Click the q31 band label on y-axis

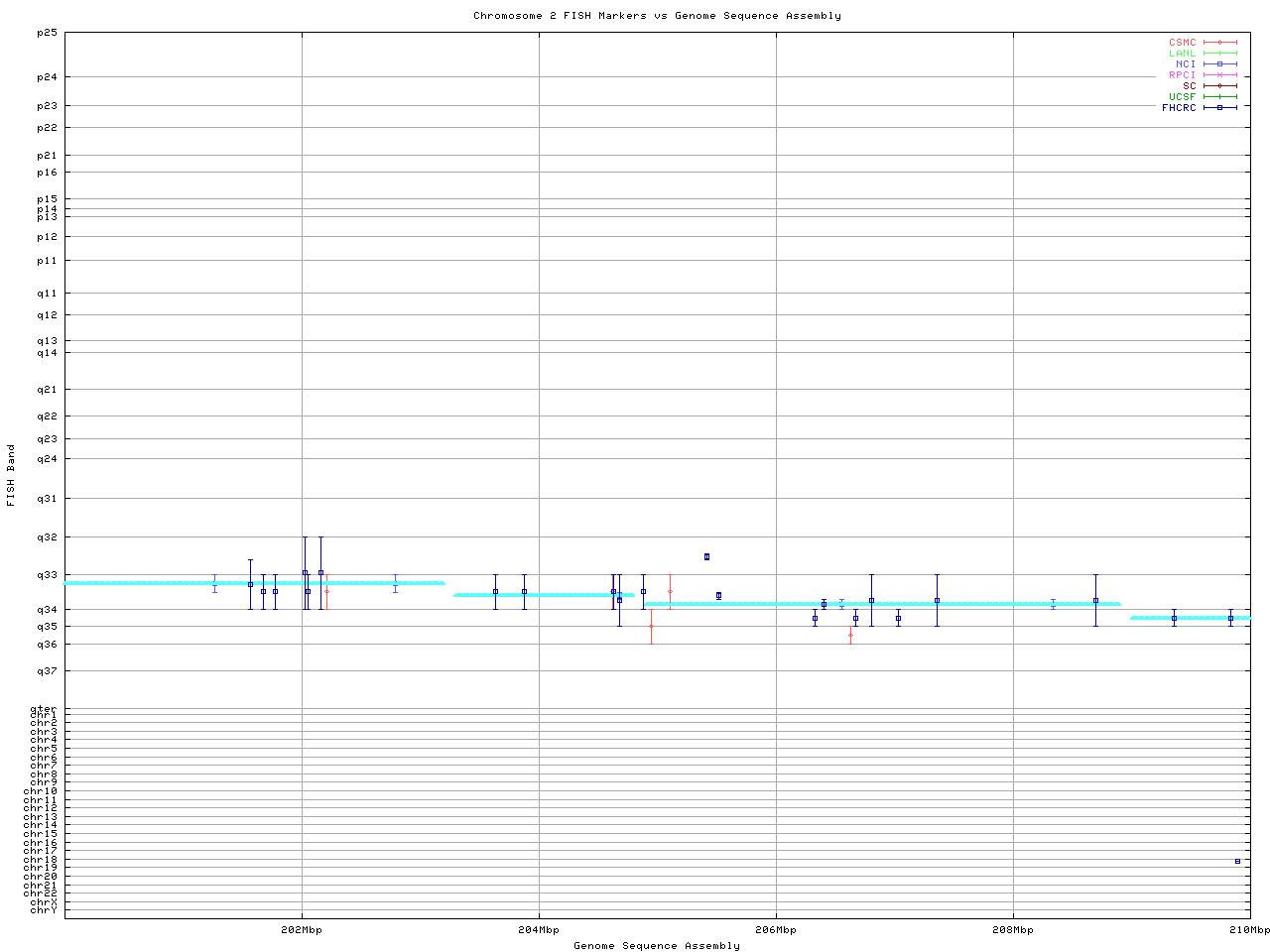pos(47,499)
